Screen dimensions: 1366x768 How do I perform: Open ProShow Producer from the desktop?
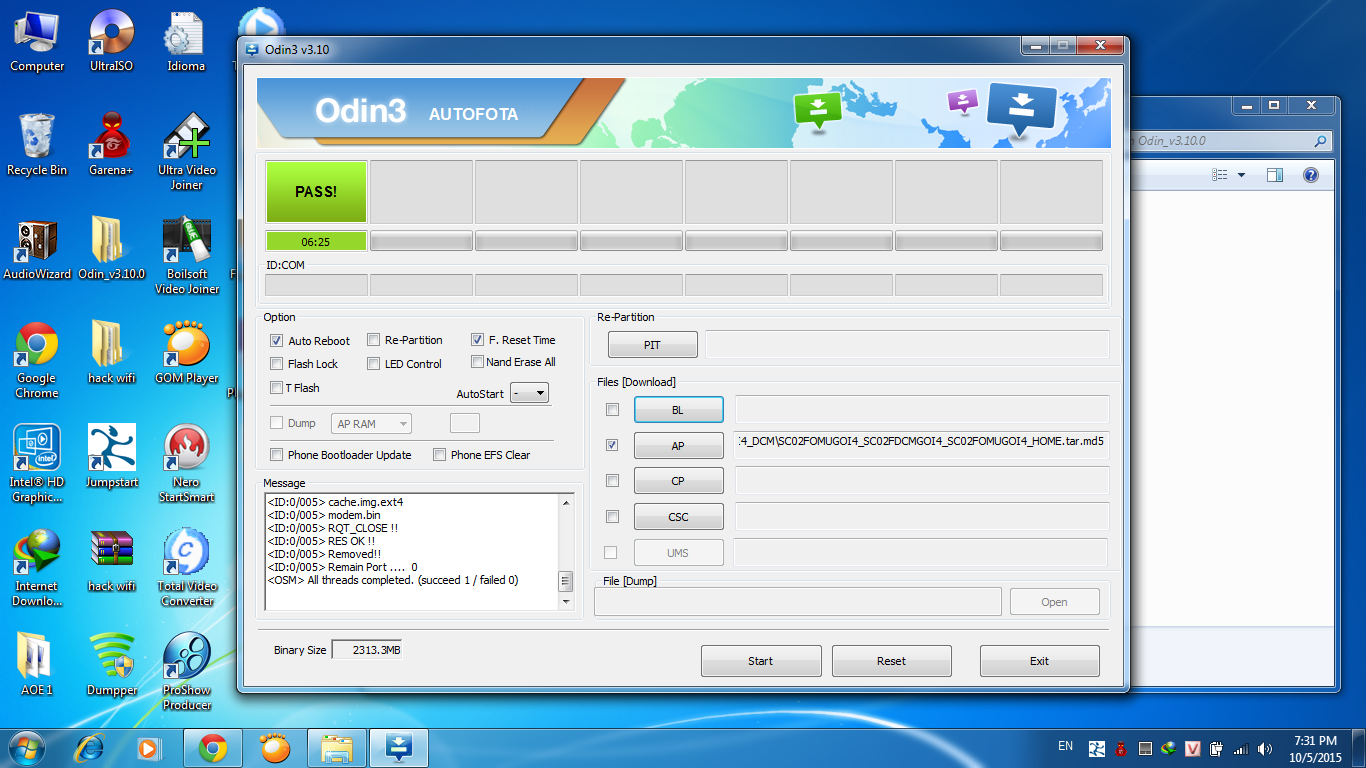(x=186, y=673)
